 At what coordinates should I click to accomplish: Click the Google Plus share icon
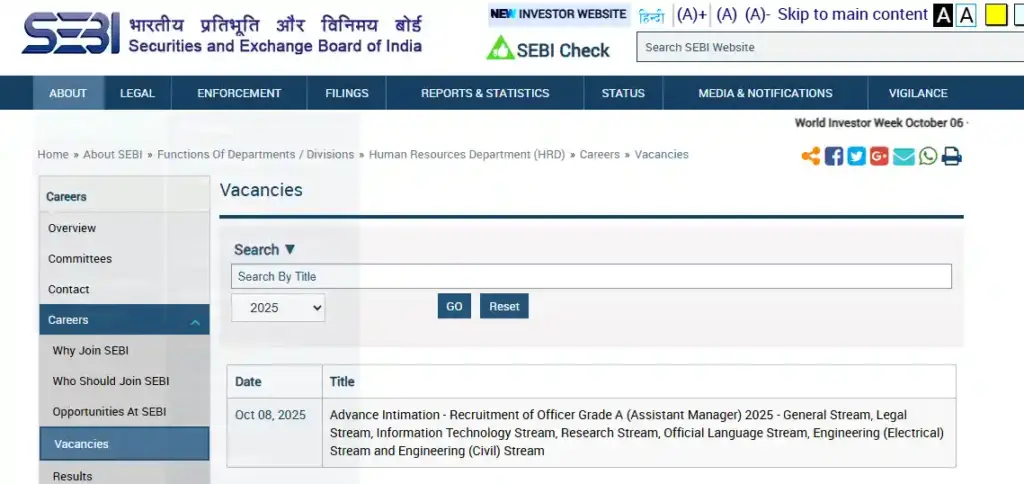pos(880,156)
